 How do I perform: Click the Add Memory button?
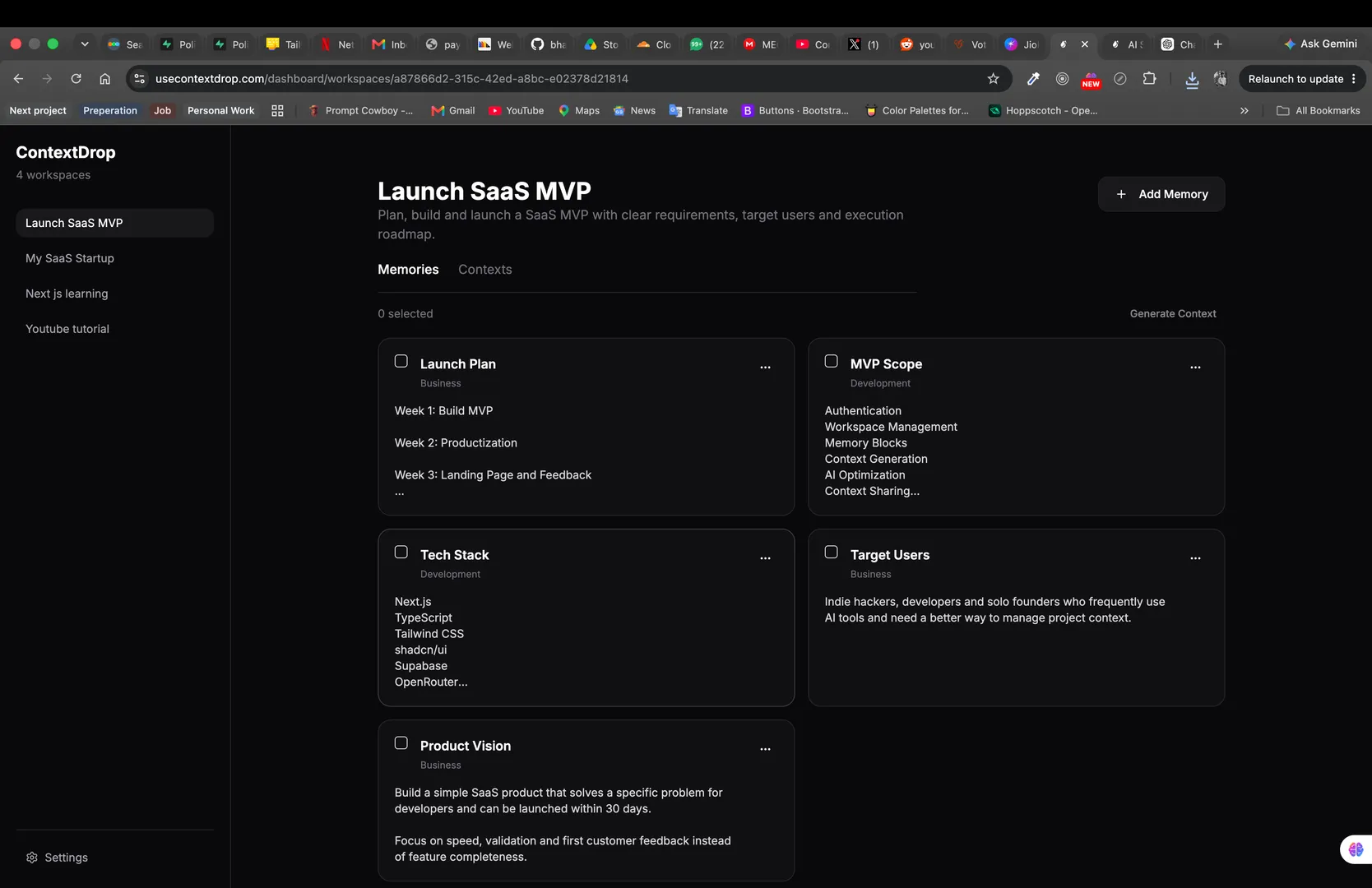1161,194
